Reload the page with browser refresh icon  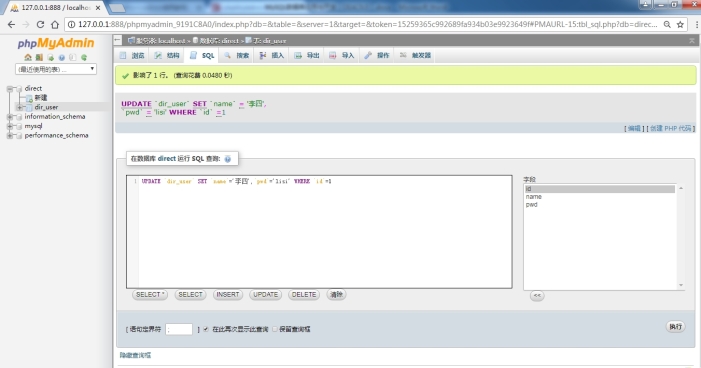pos(40,25)
